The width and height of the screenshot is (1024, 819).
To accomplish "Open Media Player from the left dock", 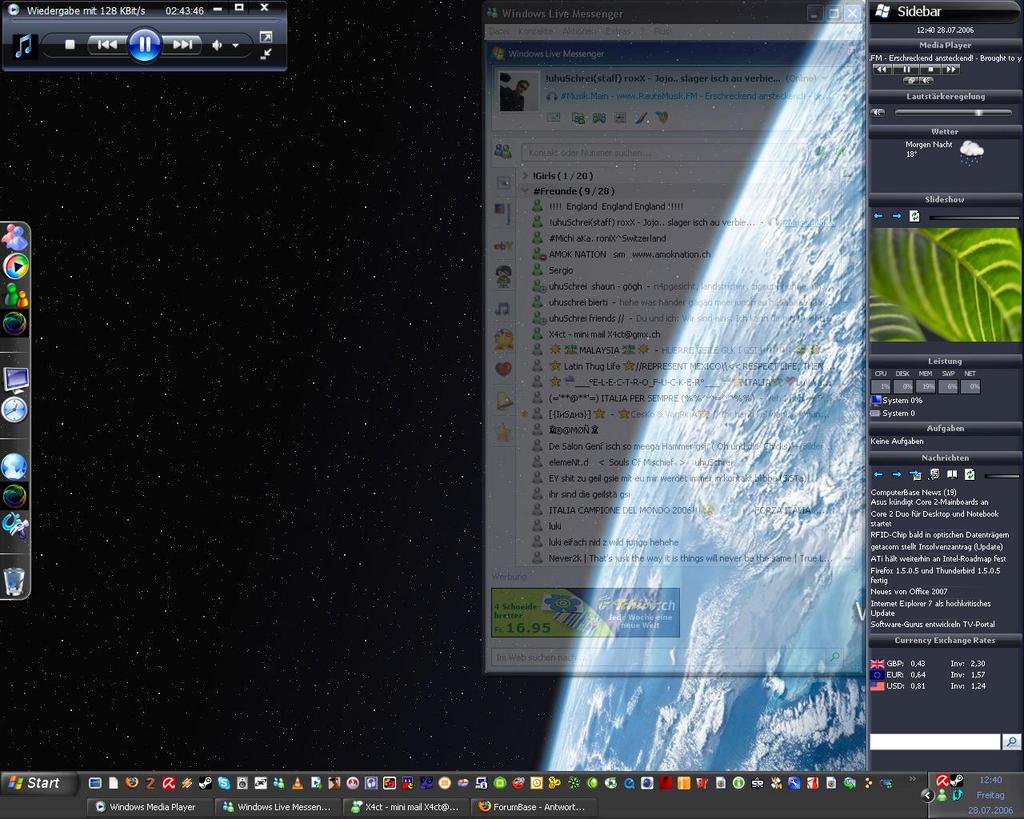I will coord(16,266).
